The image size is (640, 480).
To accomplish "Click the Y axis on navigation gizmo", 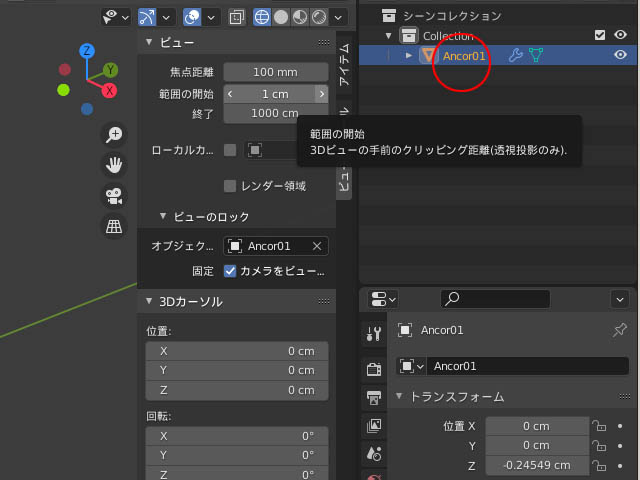I will [x=110, y=70].
